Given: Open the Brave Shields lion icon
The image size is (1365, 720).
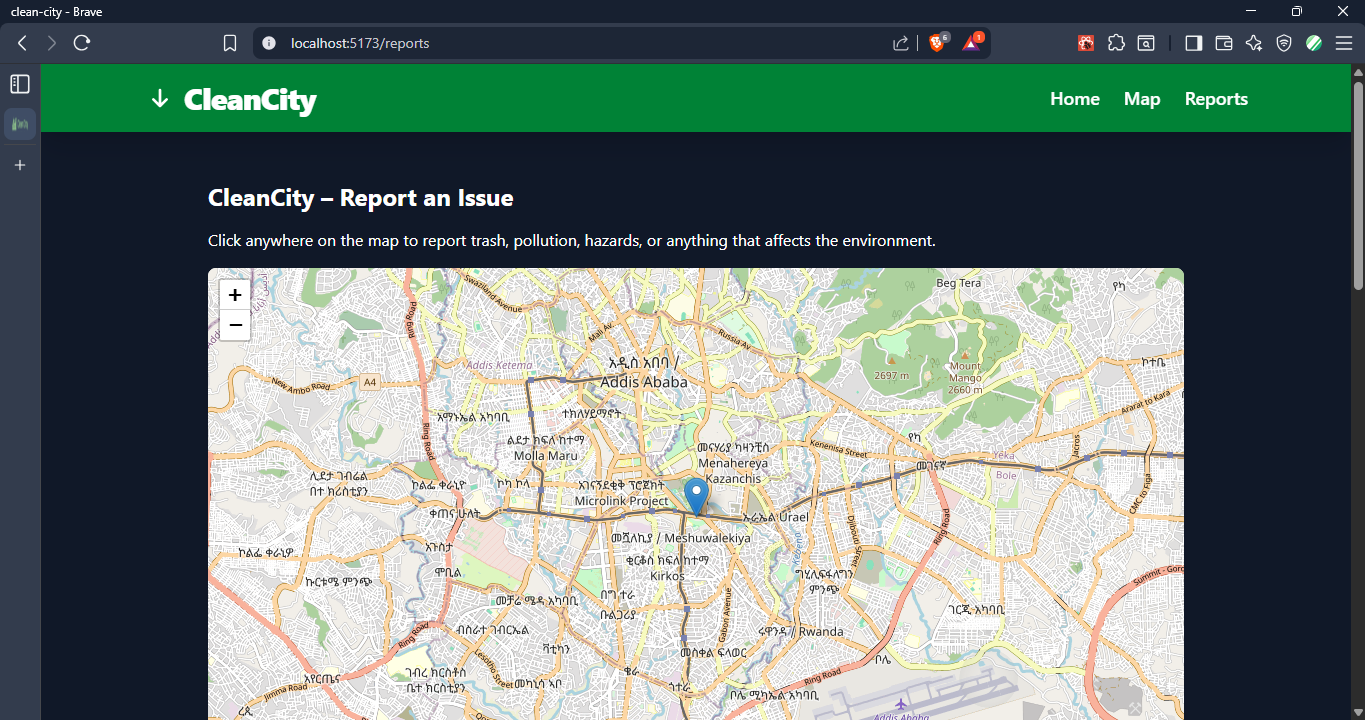Looking at the screenshot, I should tap(938, 43).
